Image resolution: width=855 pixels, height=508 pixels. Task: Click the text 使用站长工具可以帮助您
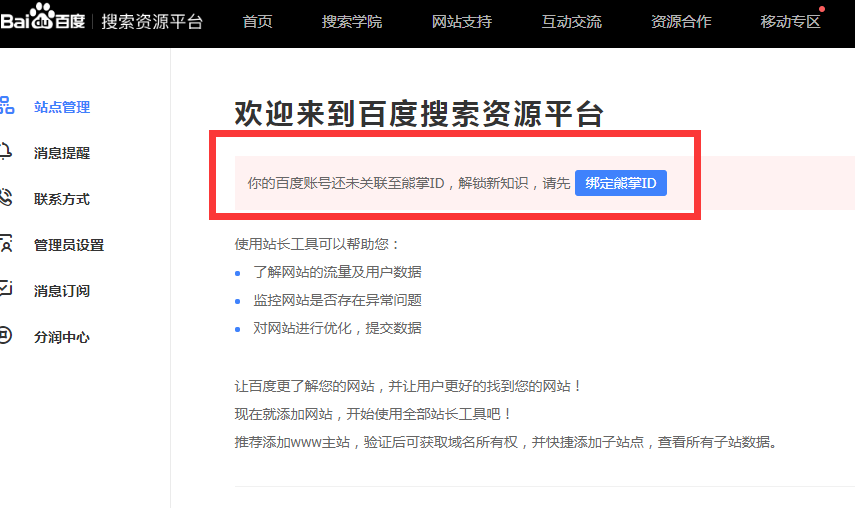(317, 244)
